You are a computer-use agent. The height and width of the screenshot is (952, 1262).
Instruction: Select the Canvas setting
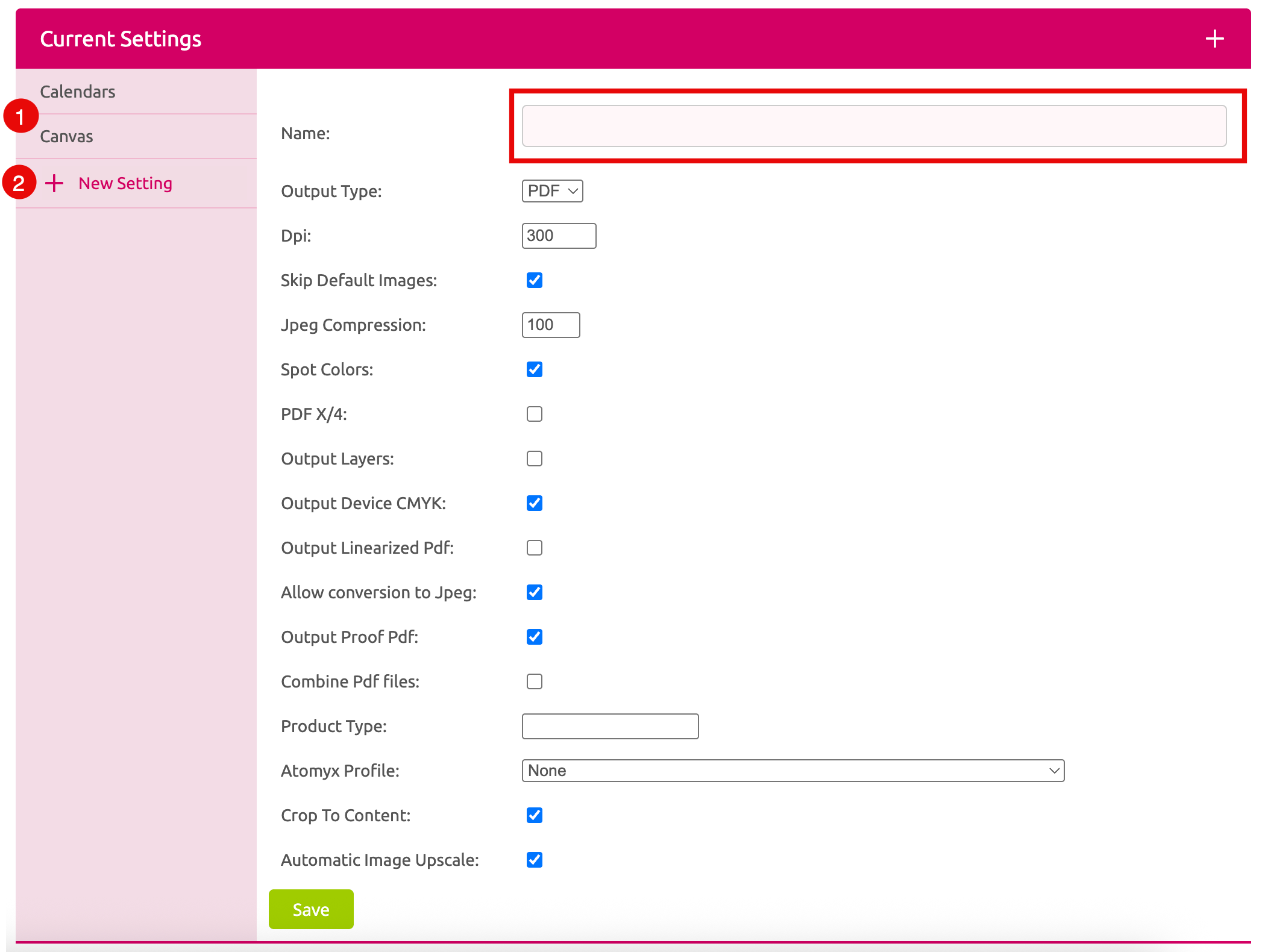(x=67, y=137)
